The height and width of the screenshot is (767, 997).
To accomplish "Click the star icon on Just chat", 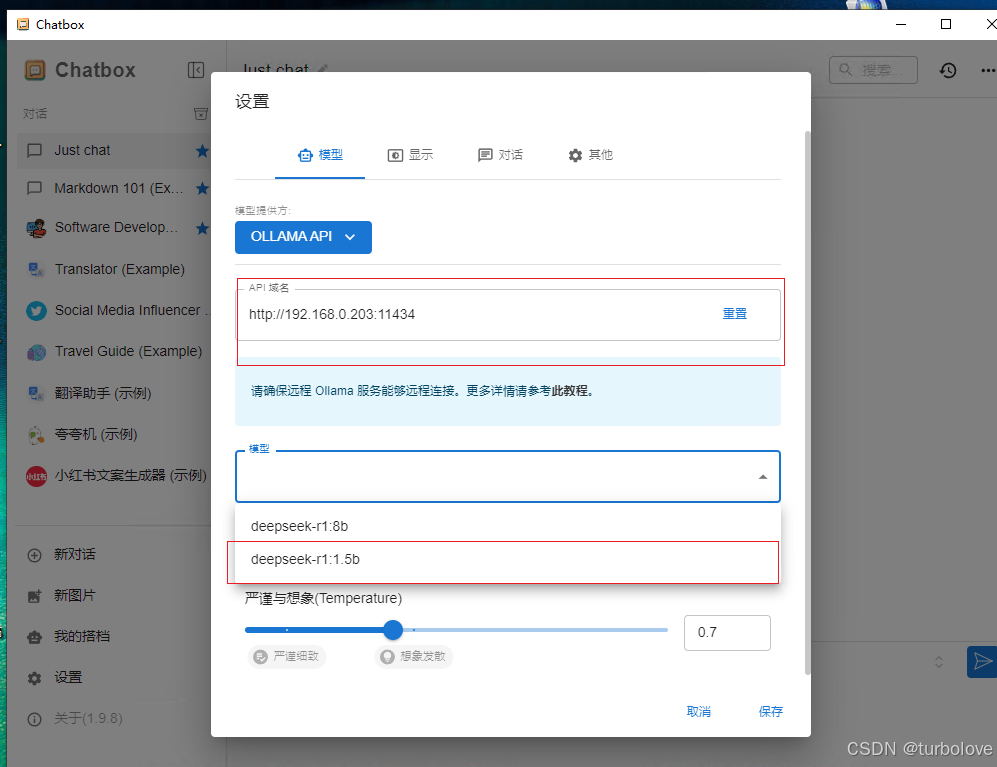I will tap(202, 151).
